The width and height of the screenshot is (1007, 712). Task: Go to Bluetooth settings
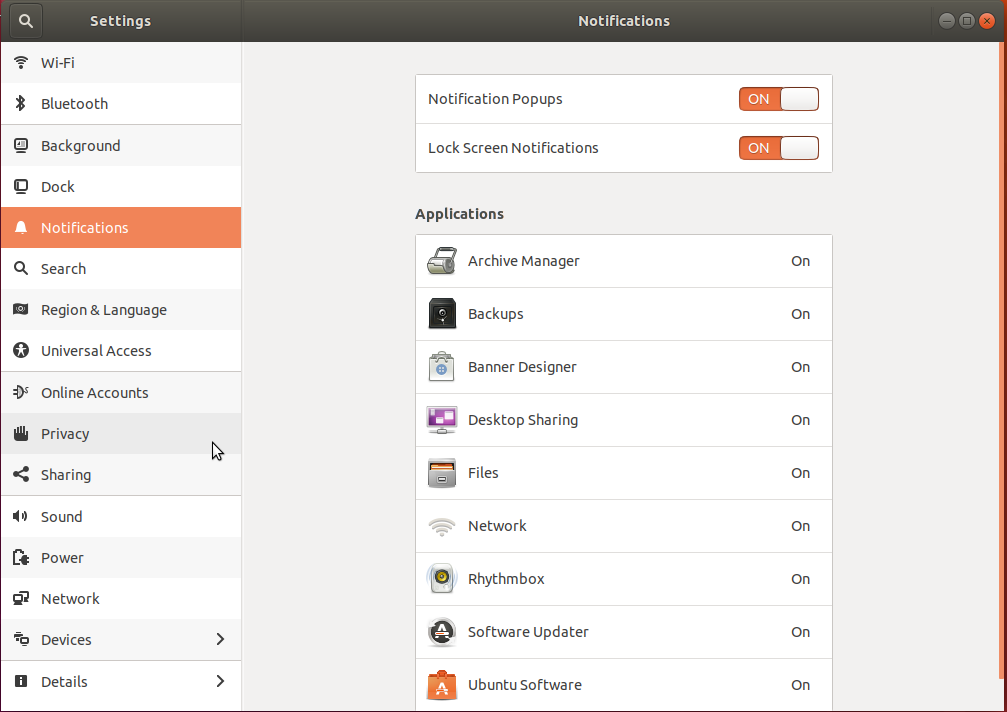point(121,103)
